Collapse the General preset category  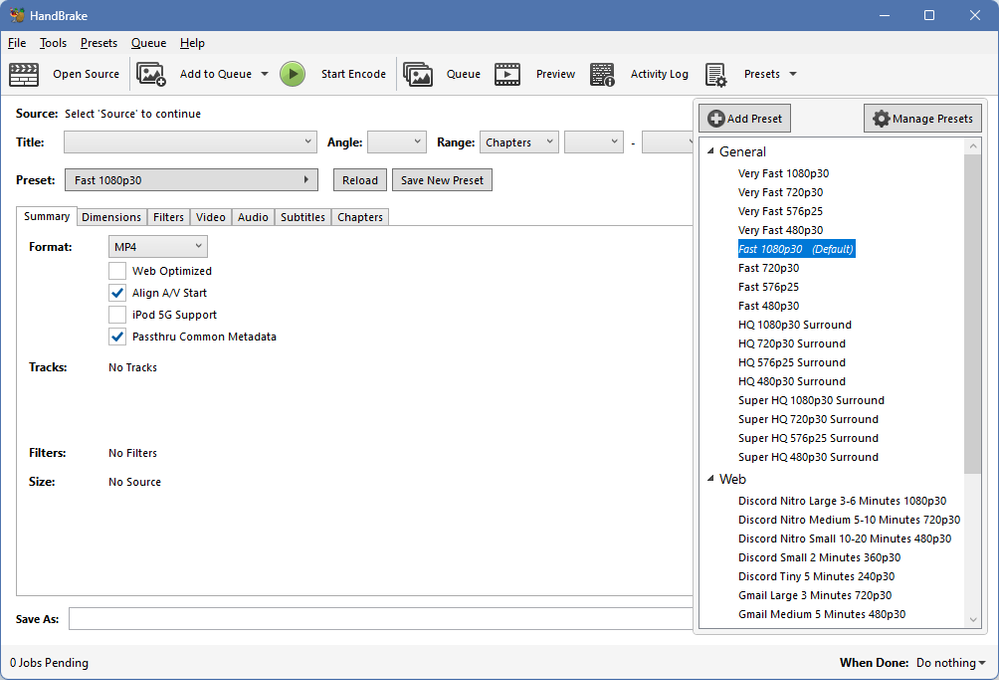[710, 152]
